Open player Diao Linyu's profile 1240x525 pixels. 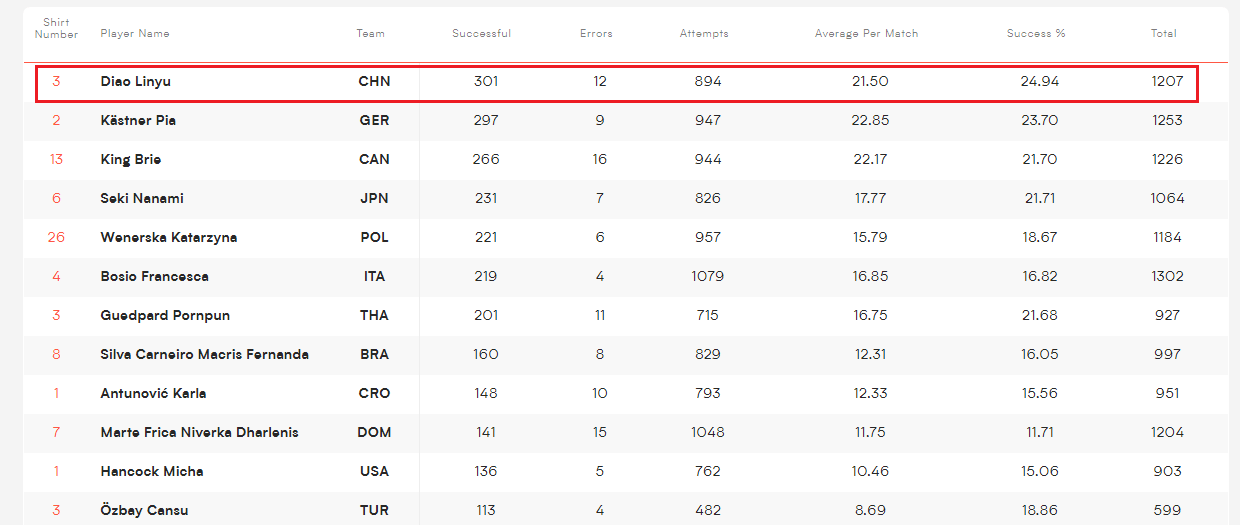click(x=136, y=81)
